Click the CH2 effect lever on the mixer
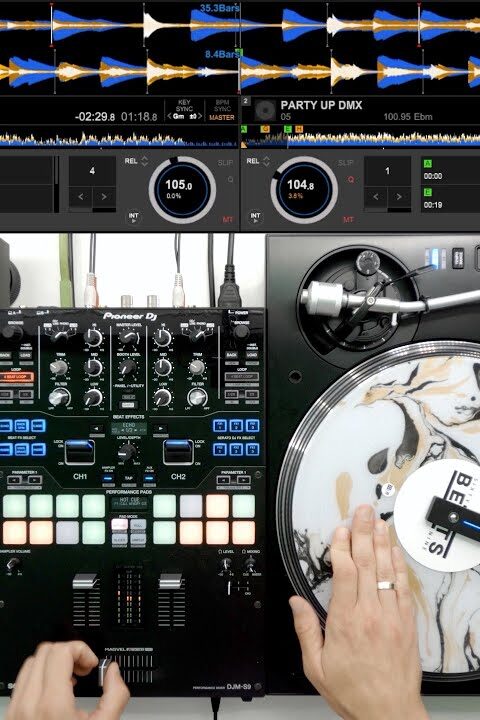Image resolution: width=480 pixels, height=720 pixels. click(x=178, y=452)
